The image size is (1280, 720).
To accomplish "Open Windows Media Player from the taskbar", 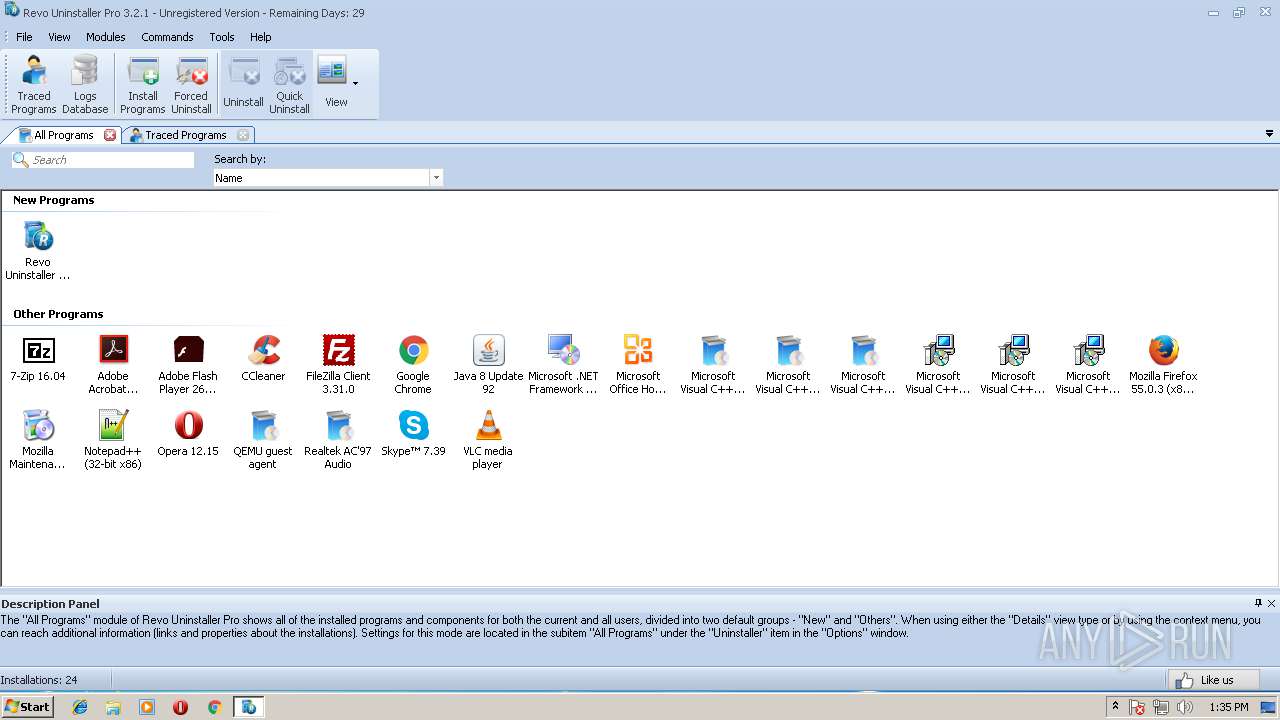I will pyautogui.click(x=147, y=707).
